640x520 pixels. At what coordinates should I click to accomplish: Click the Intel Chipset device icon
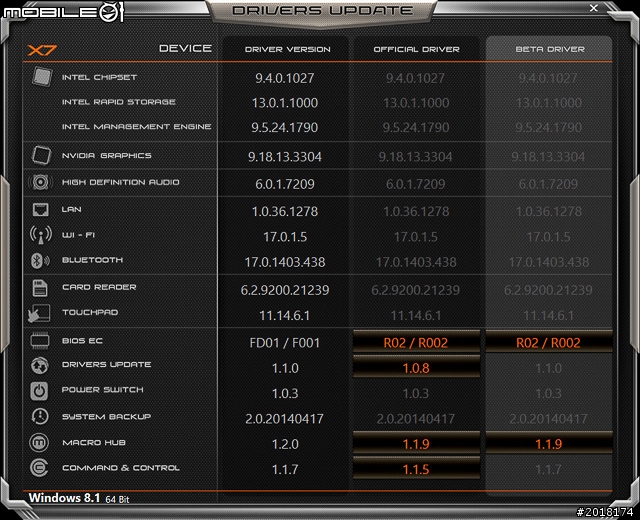click(42, 76)
